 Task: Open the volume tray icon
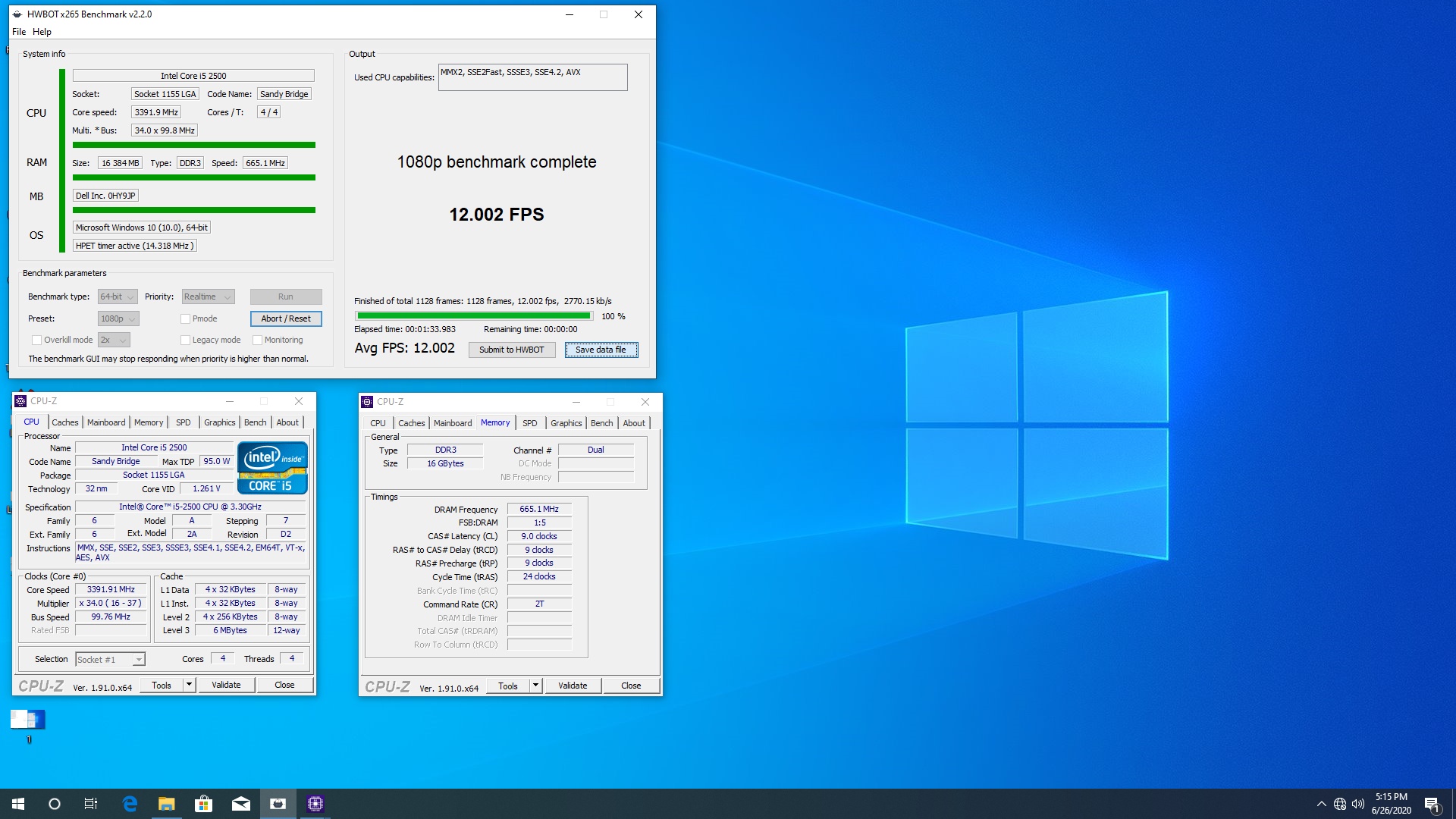tap(1358, 804)
